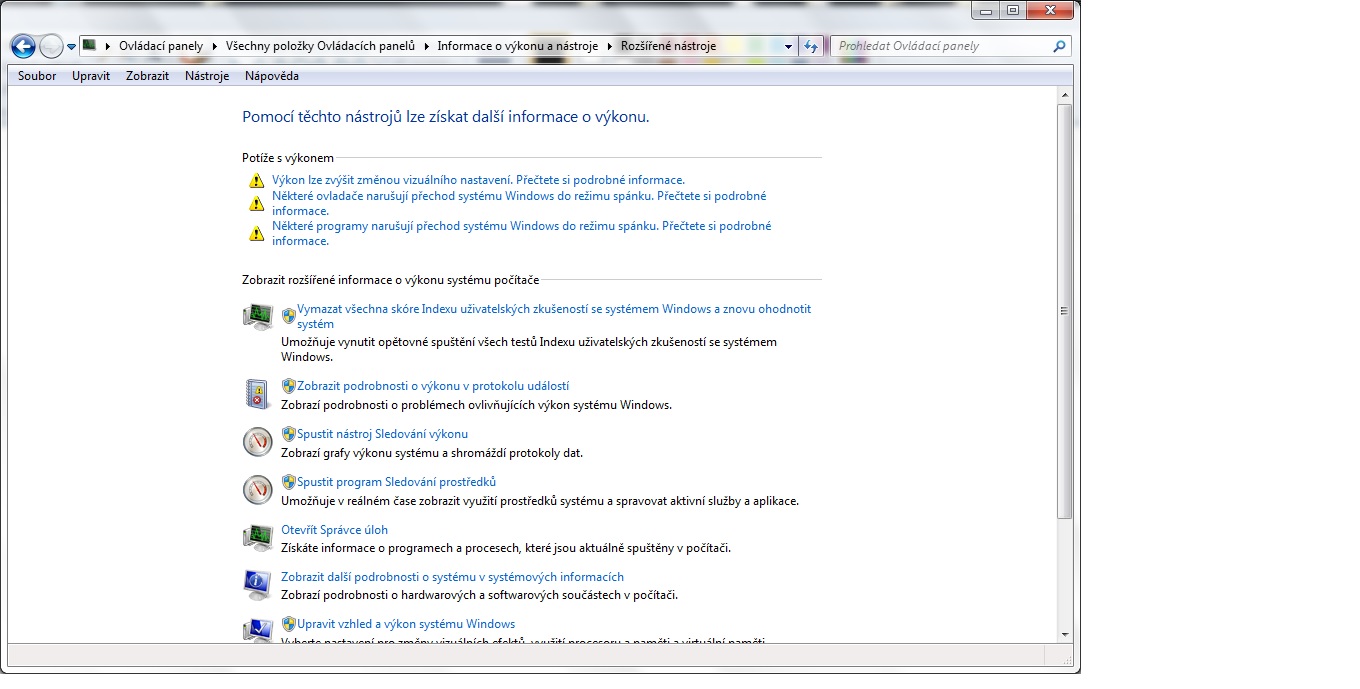Click warning icon beside drivers sleep issue
Image resolution: width=1360 pixels, height=689 pixels.
click(x=257, y=203)
